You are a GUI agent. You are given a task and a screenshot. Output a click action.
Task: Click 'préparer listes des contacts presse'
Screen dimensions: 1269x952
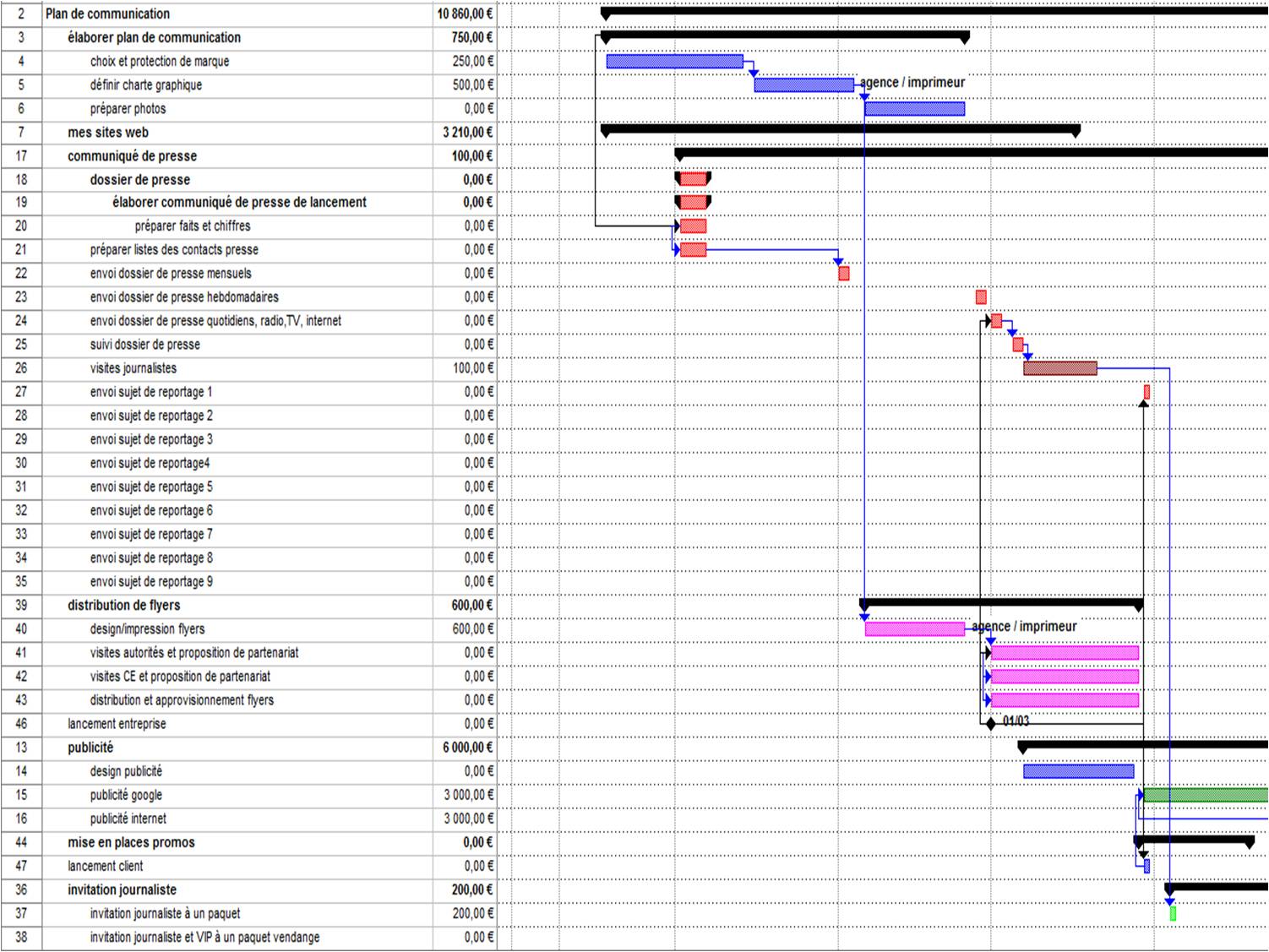(174, 249)
